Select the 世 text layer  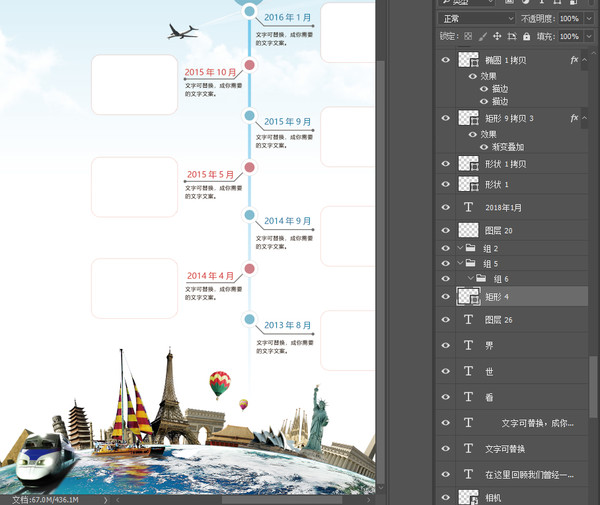coord(512,371)
